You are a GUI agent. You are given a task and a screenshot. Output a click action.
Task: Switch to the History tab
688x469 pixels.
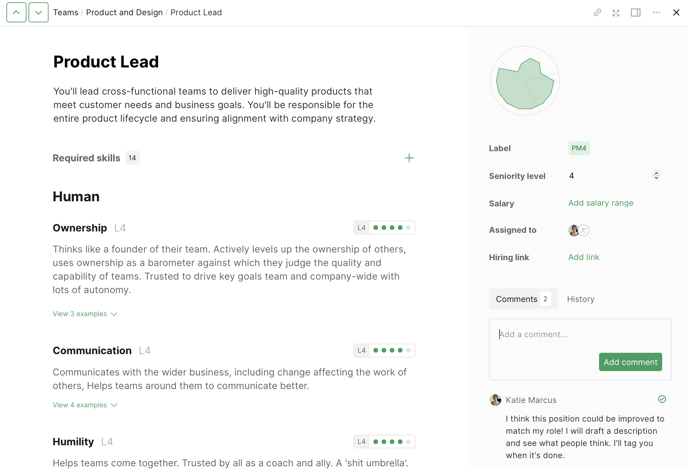581,299
